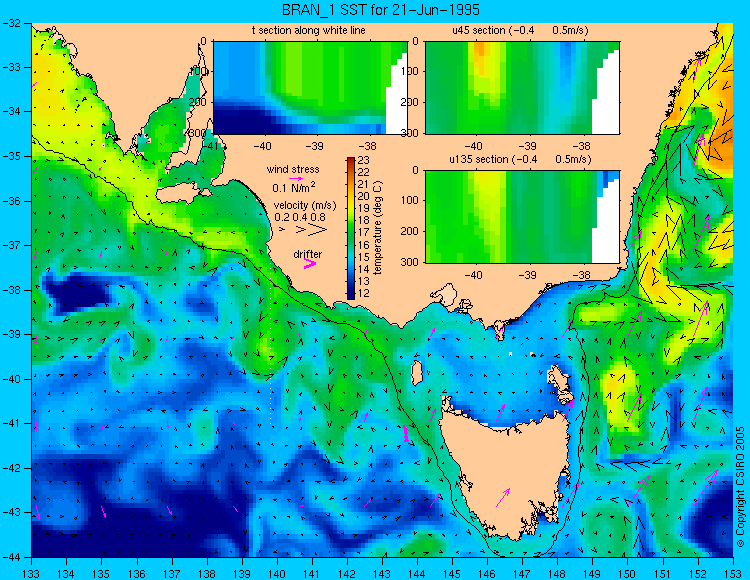The image size is (750, 580).
Task: Click colorbar tick value 23
Action: coord(364,161)
